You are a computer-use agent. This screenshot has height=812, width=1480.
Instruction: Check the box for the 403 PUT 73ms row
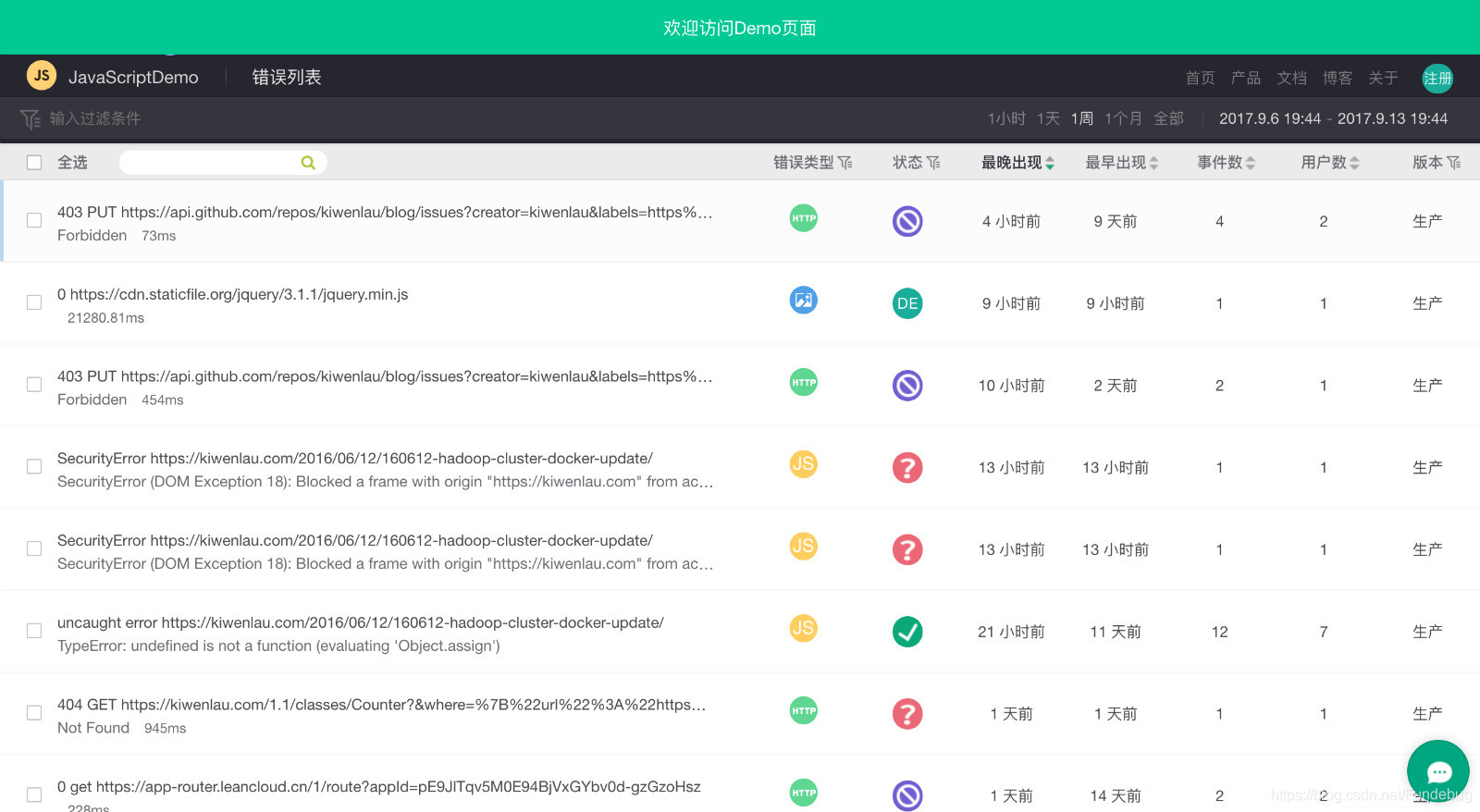pos(34,220)
